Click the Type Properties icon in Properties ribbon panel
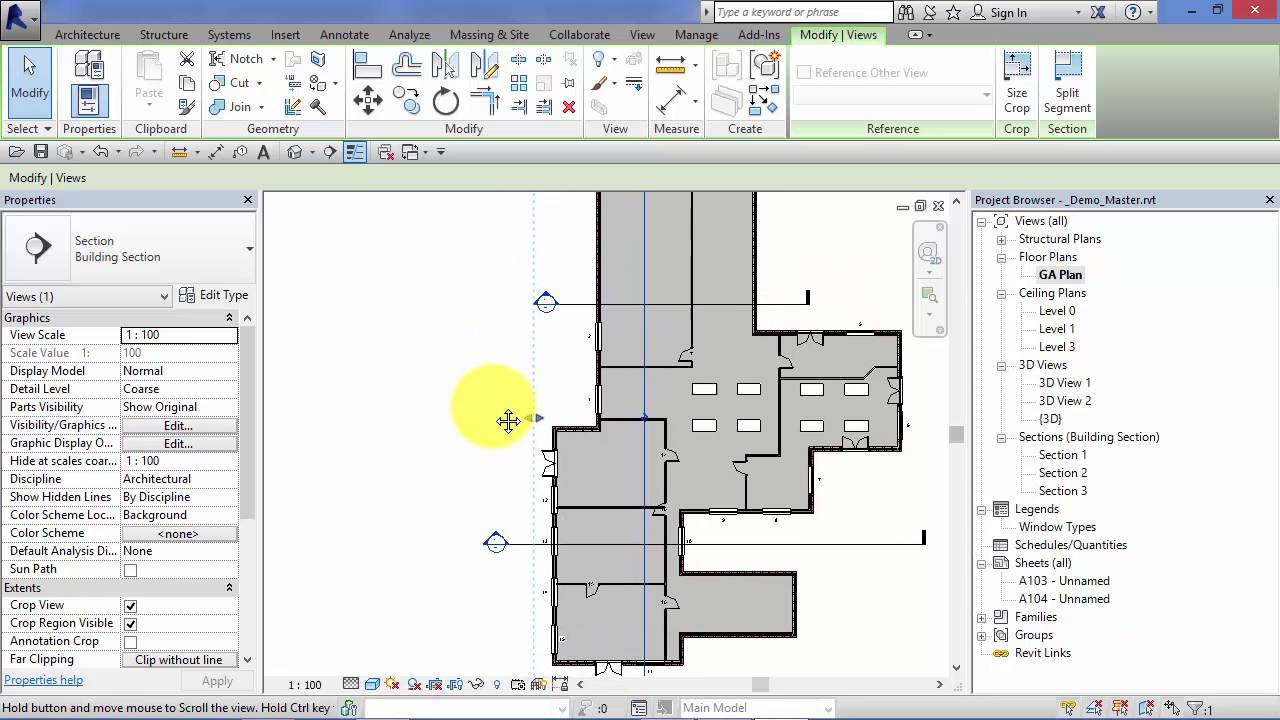The image size is (1280, 720). [89, 66]
